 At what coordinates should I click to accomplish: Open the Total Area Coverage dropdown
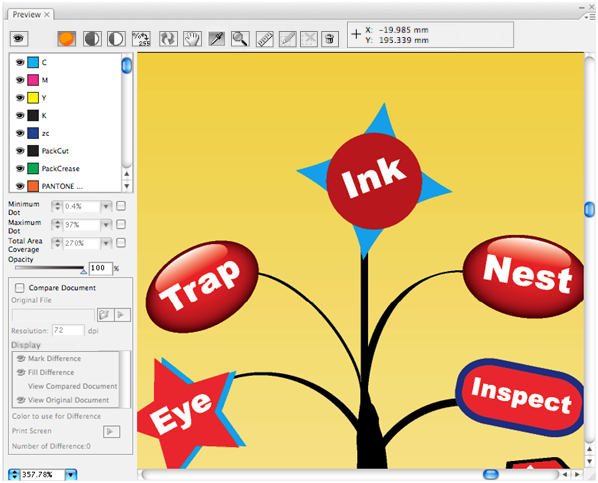tap(106, 243)
